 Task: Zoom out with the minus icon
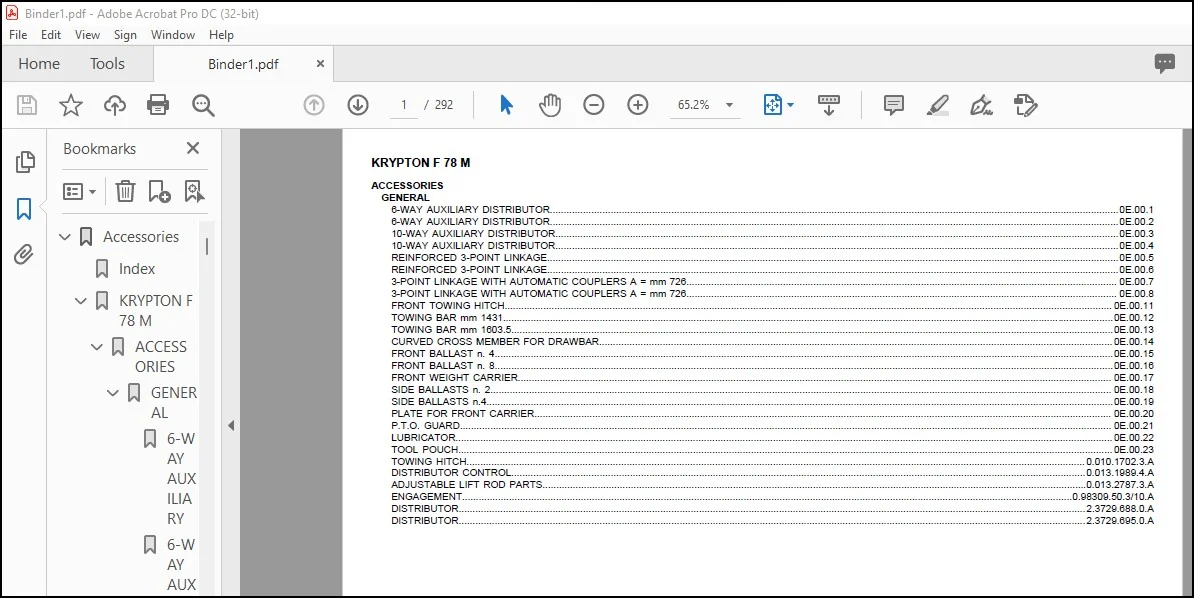coord(594,105)
